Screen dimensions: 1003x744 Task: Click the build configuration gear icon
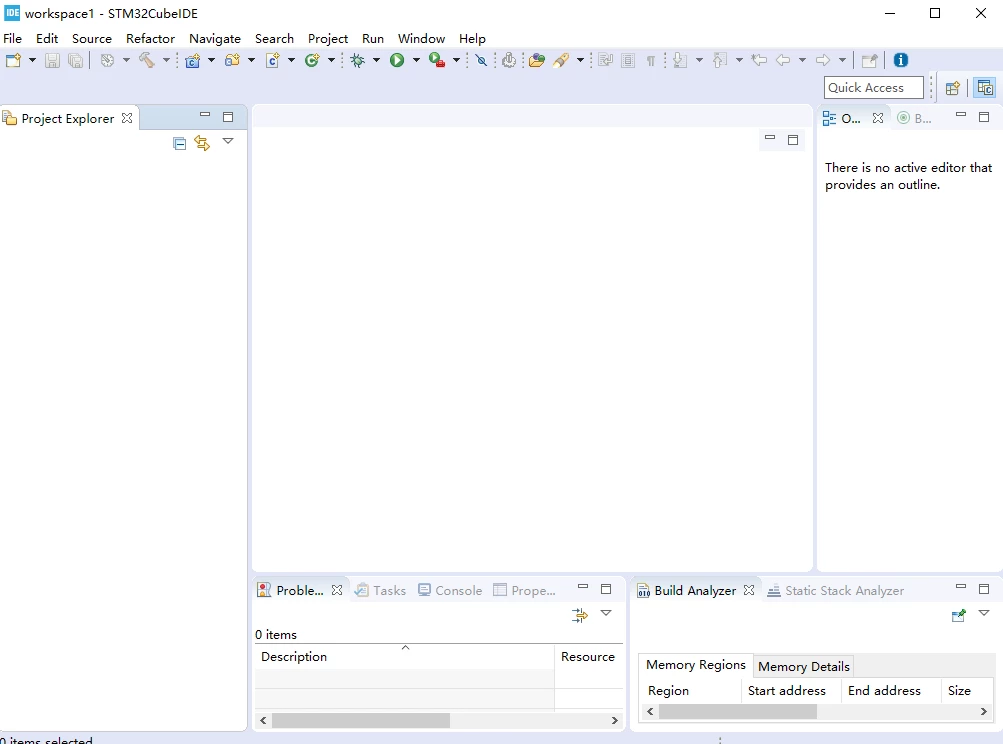click(x=107, y=60)
